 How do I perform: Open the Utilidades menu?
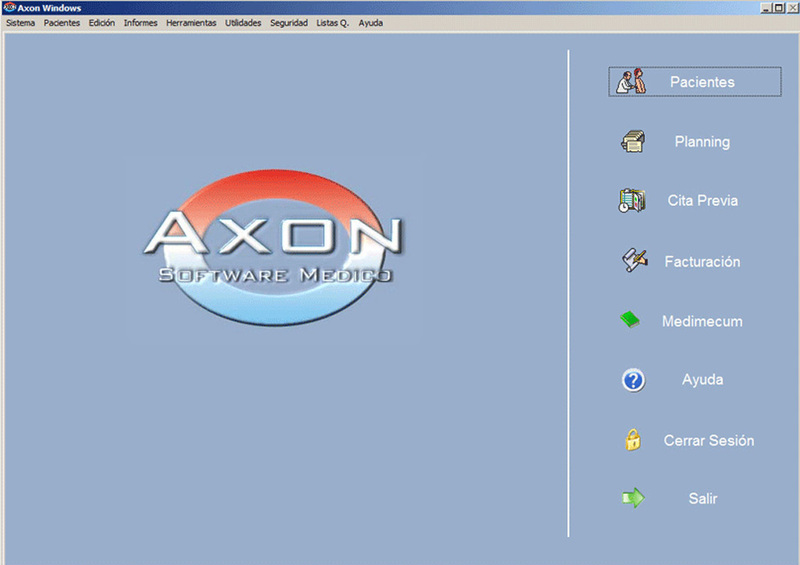pyautogui.click(x=243, y=23)
